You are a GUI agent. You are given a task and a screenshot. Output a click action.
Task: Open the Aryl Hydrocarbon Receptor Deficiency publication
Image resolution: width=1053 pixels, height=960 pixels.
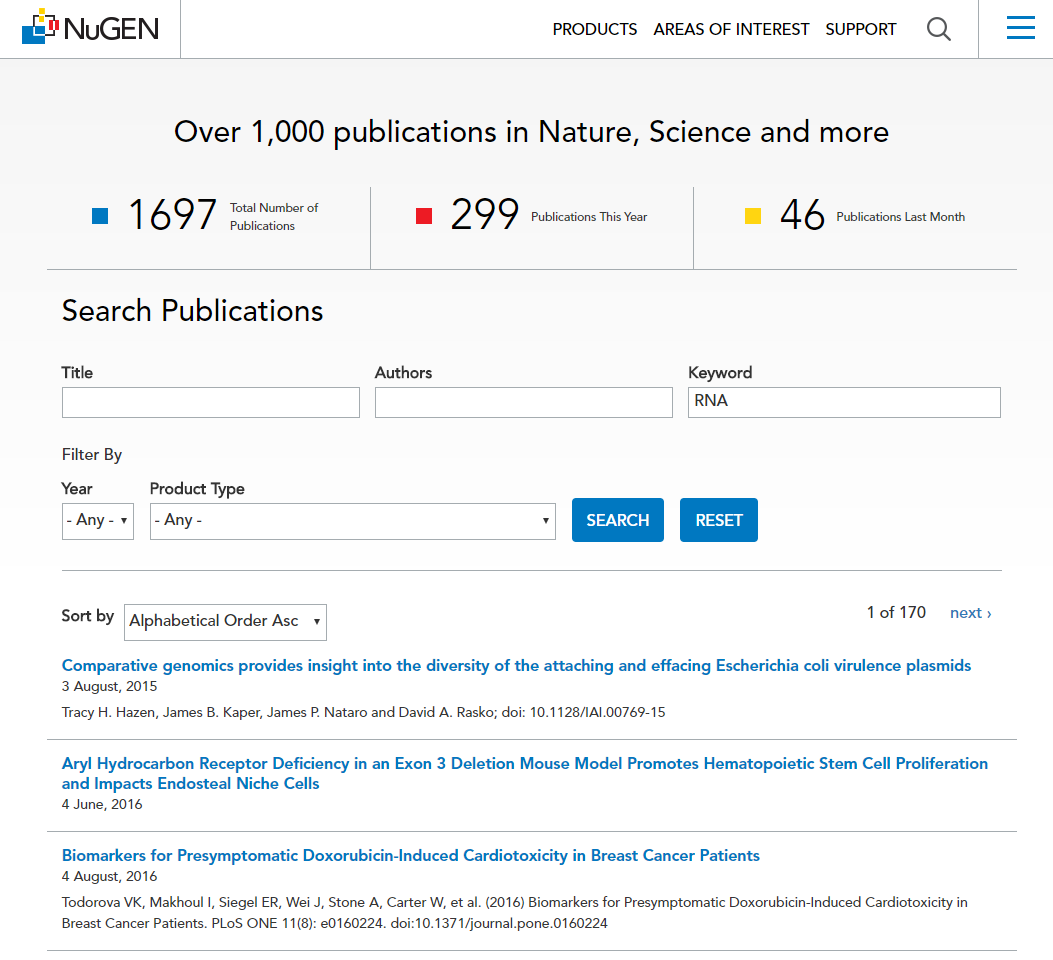[x=525, y=773]
